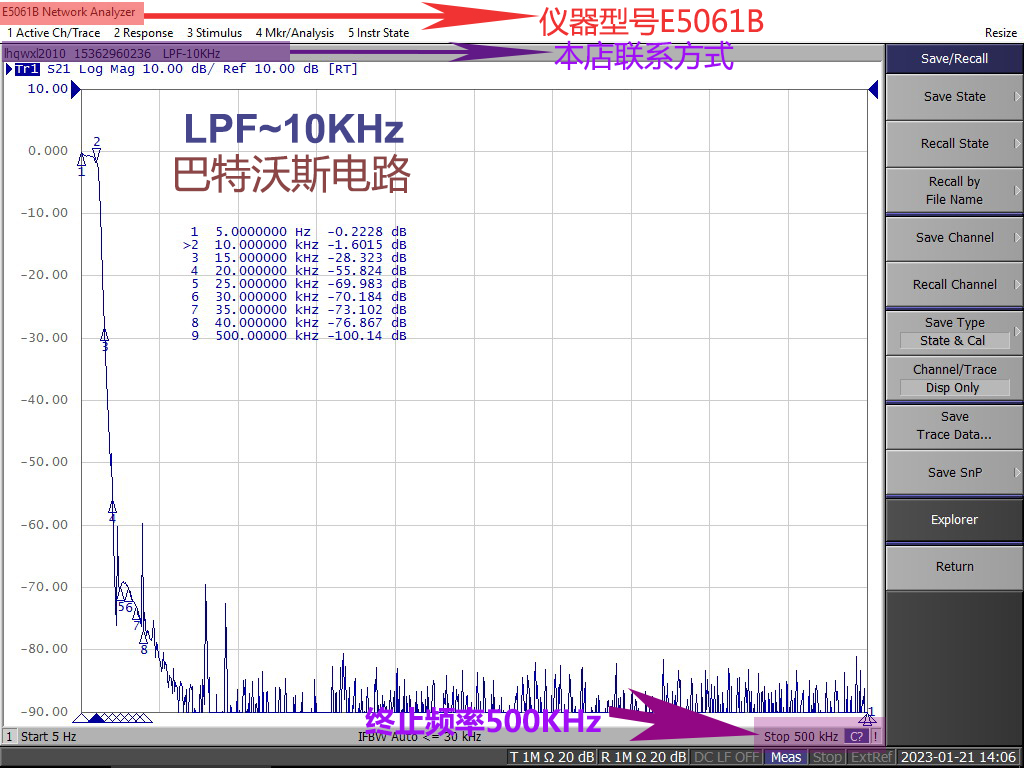This screenshot has width=1024, height=768.
Task: Expand the Recall State submenu
Action: tap(954, 144)
